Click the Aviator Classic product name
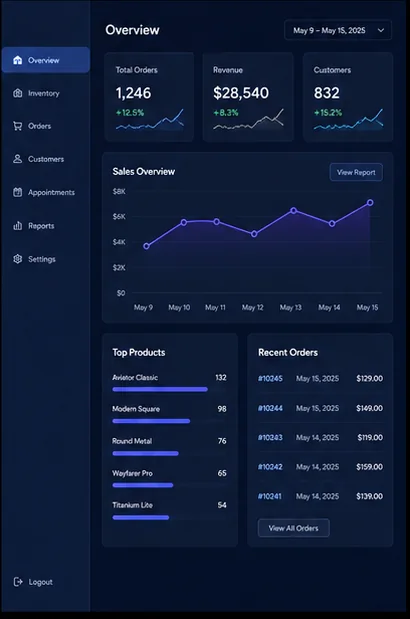This screenshot has height=619, width=410. point(135,377)
